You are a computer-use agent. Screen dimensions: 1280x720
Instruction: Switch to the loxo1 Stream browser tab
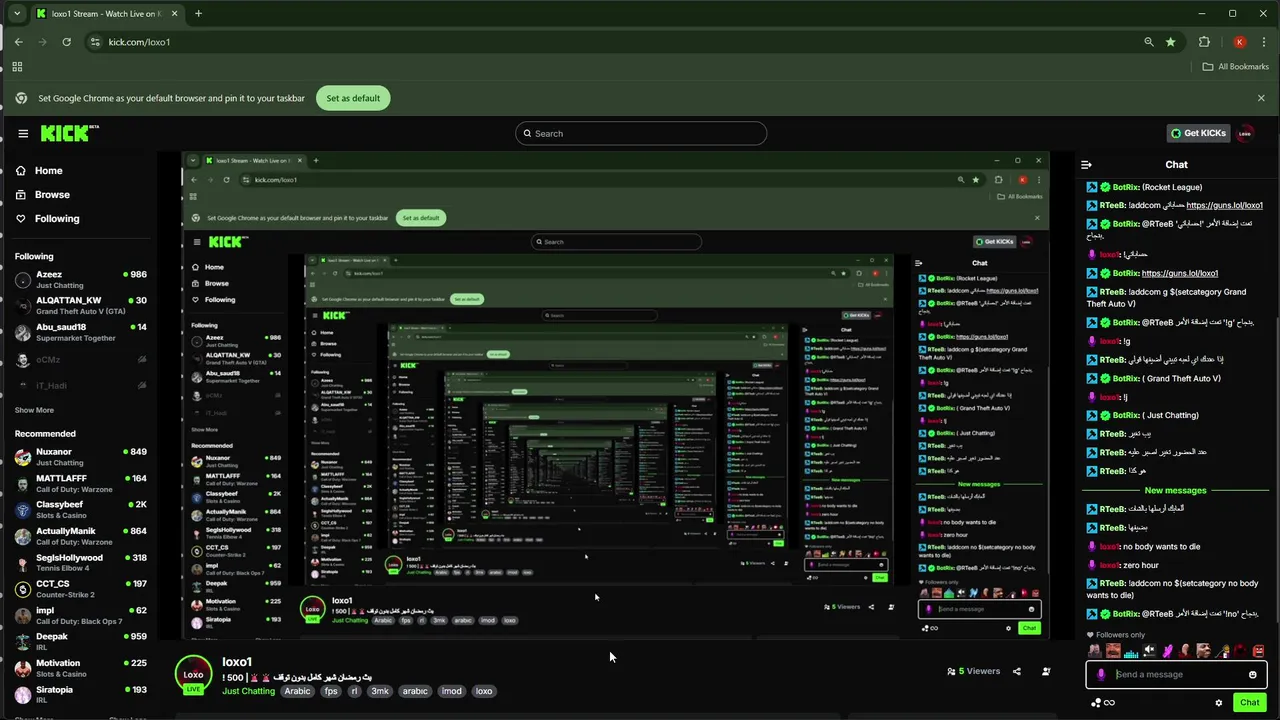click(108, 13)
